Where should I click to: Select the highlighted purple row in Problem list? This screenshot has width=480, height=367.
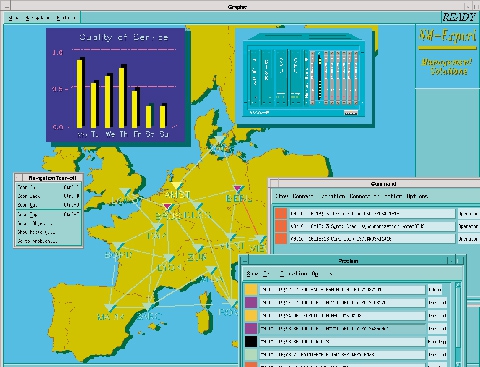(x=342, y=328)
